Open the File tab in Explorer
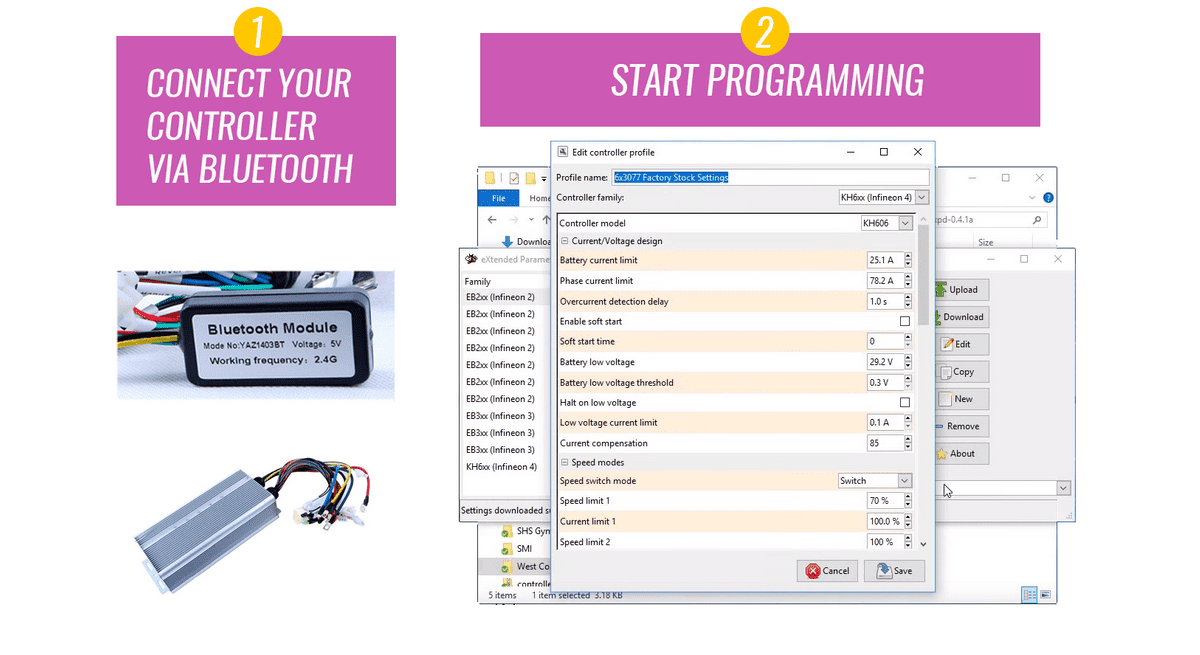This screenshot has width=1200, height=655. (498, 198)
